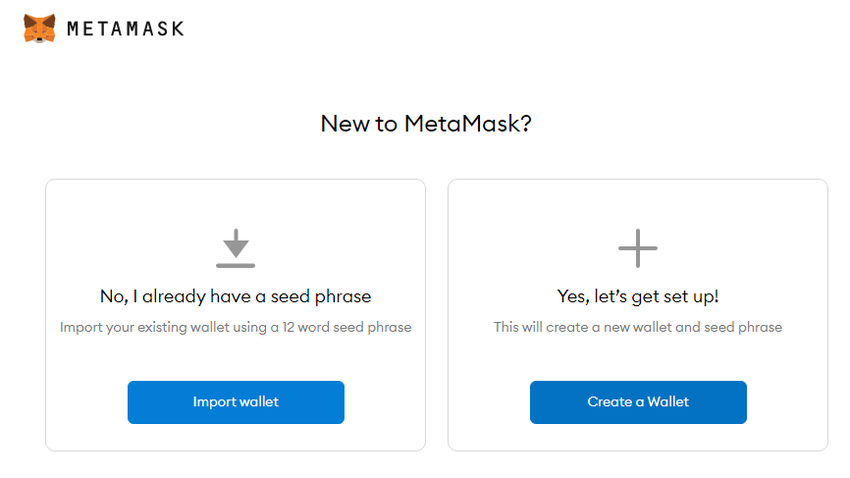Click "seed phrase" in right card description

point(747,327)
